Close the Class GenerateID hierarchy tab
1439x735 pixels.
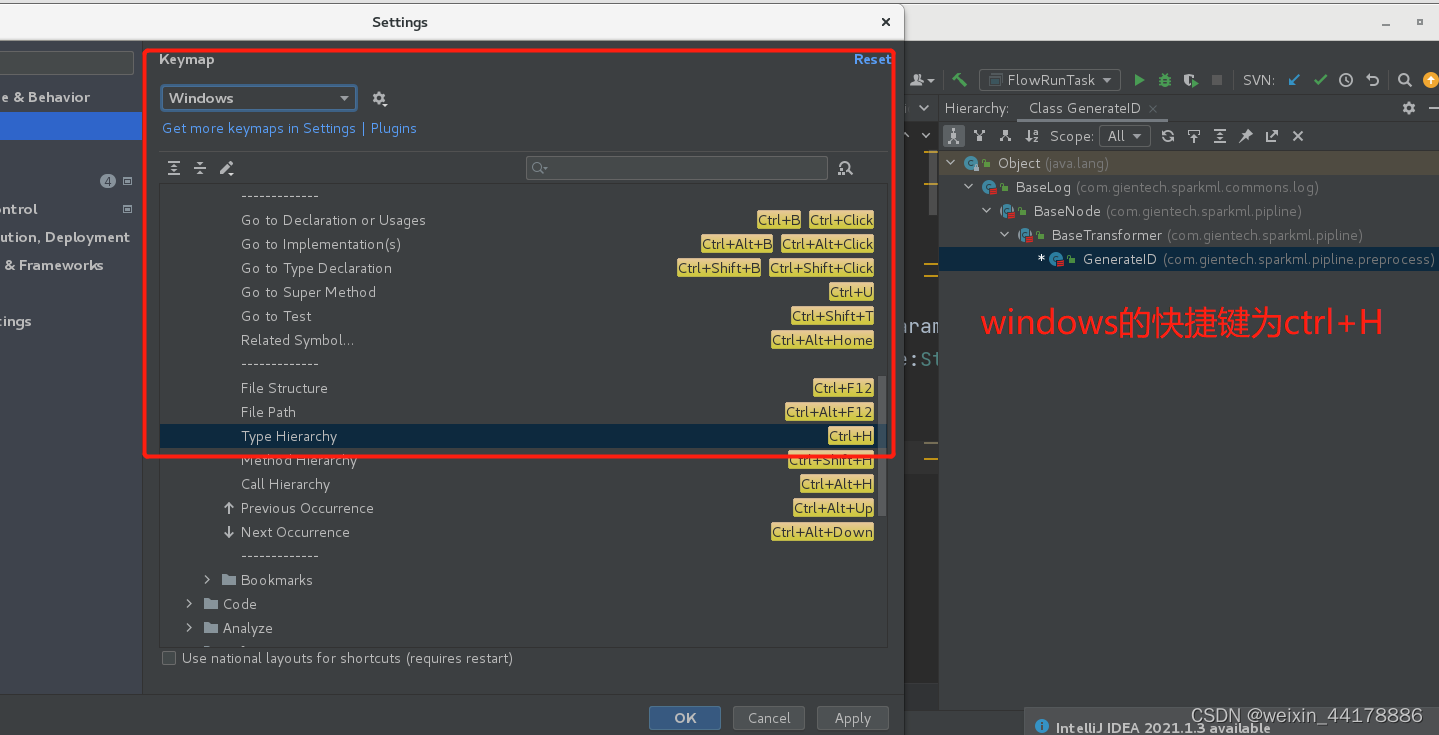tap(1152, 107)
